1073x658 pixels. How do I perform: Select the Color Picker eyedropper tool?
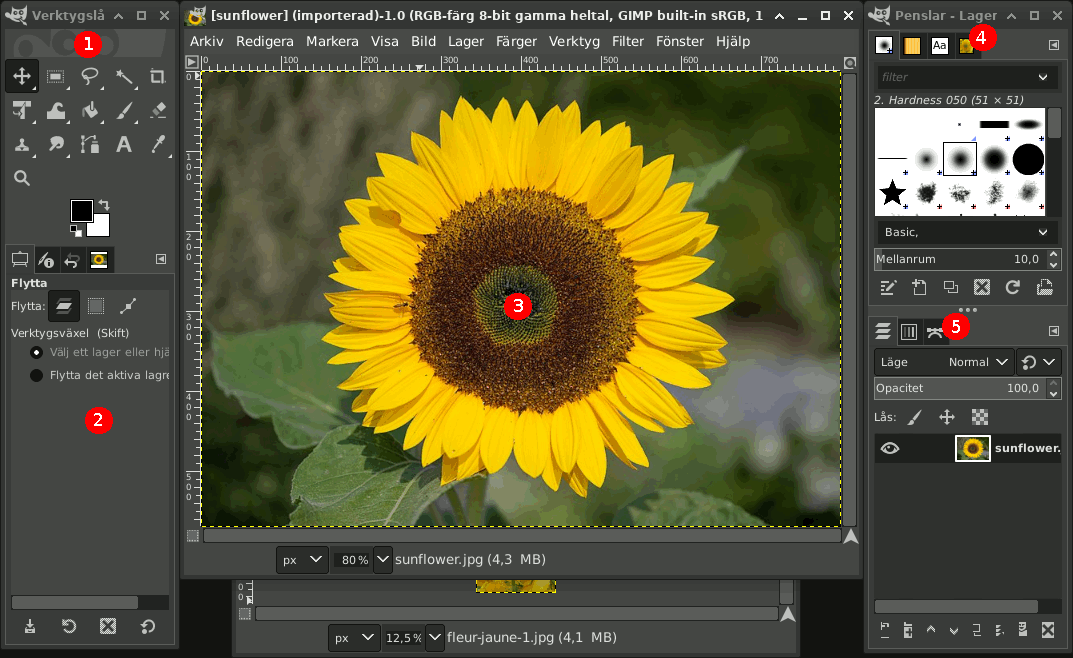click(x=157, y=144)
